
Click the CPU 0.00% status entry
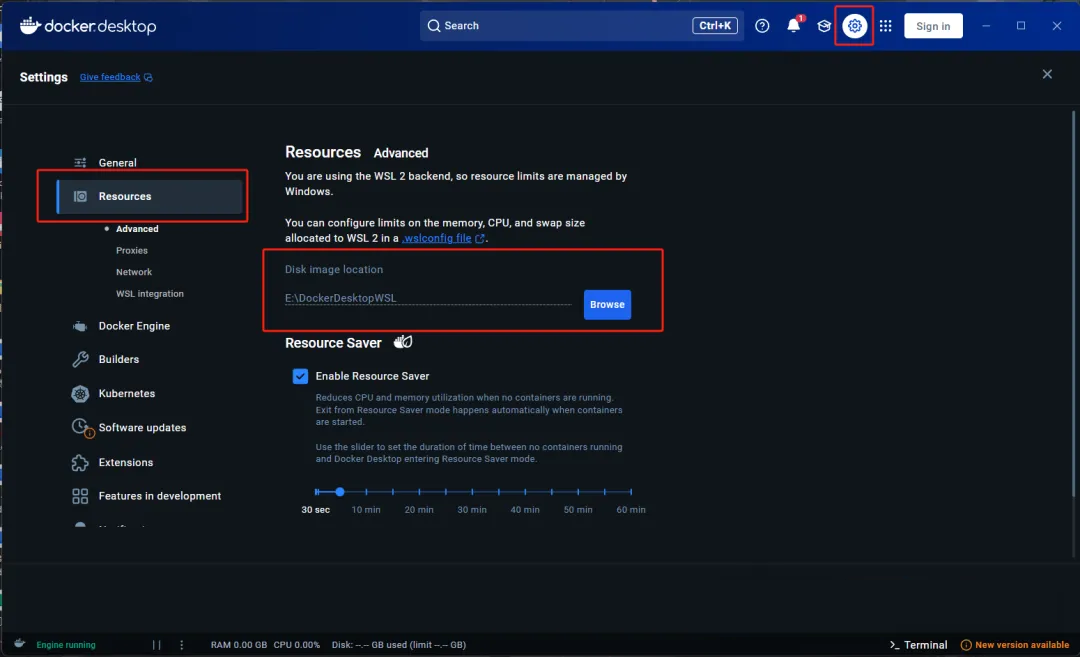click(x=297, y=645)
